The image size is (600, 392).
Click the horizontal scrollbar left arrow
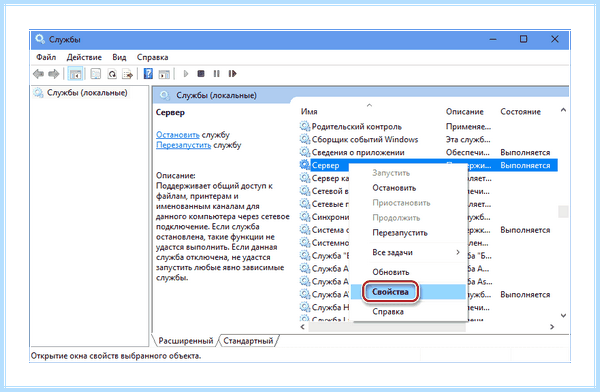303,327
